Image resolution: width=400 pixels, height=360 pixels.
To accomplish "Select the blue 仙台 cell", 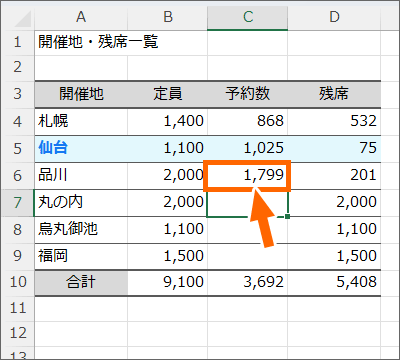I will point(81,149).
